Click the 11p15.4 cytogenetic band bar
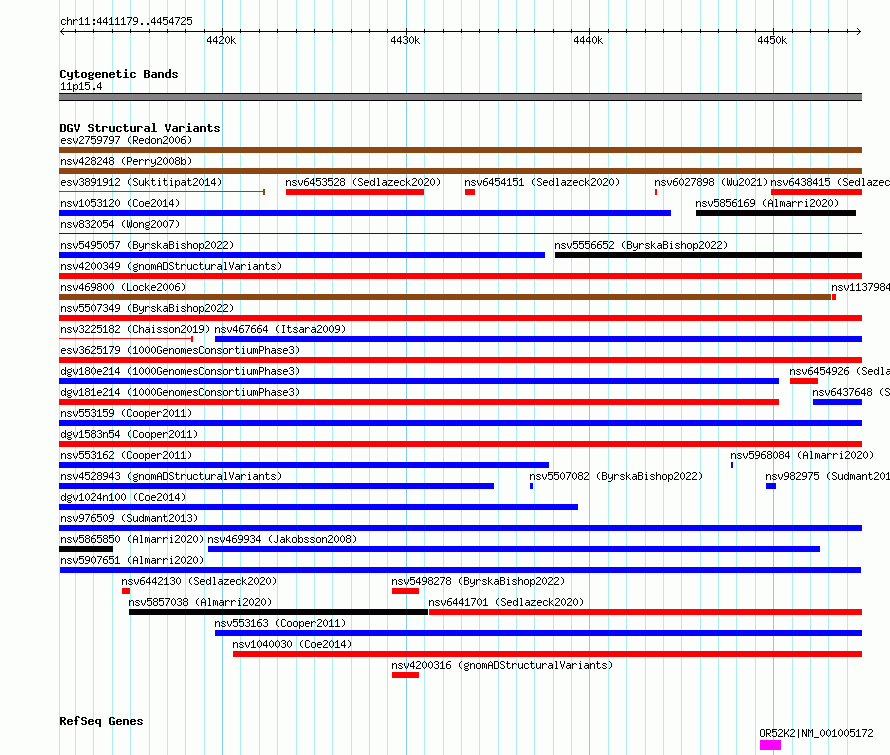Viewport: 890px width, 755px height. tap(460, 97)
